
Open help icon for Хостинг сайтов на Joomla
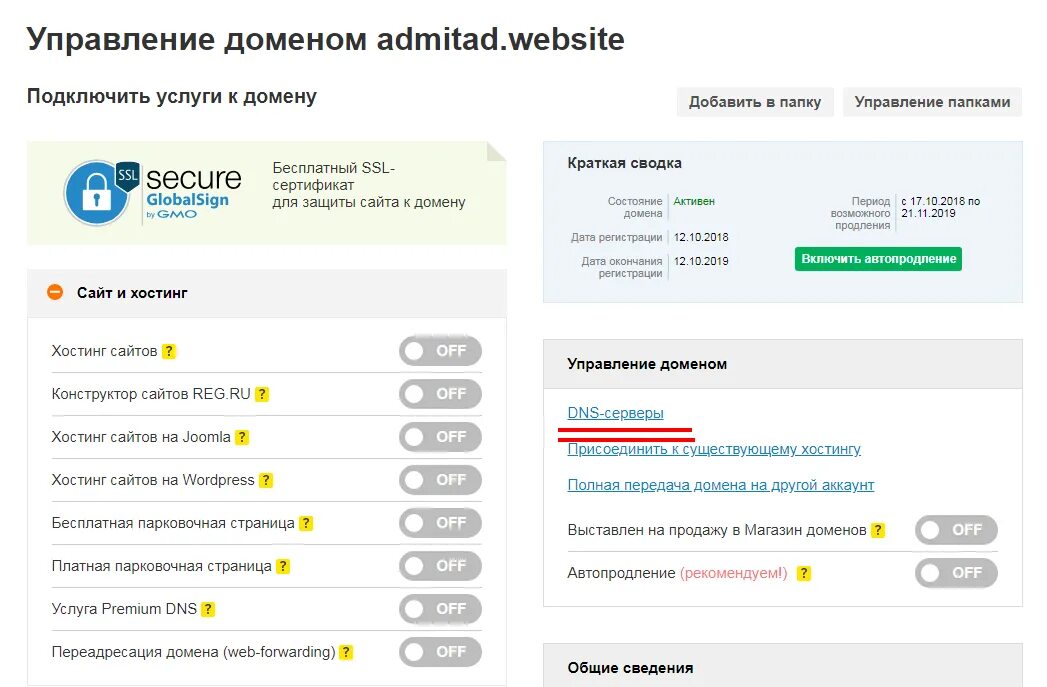click(242, 437)
